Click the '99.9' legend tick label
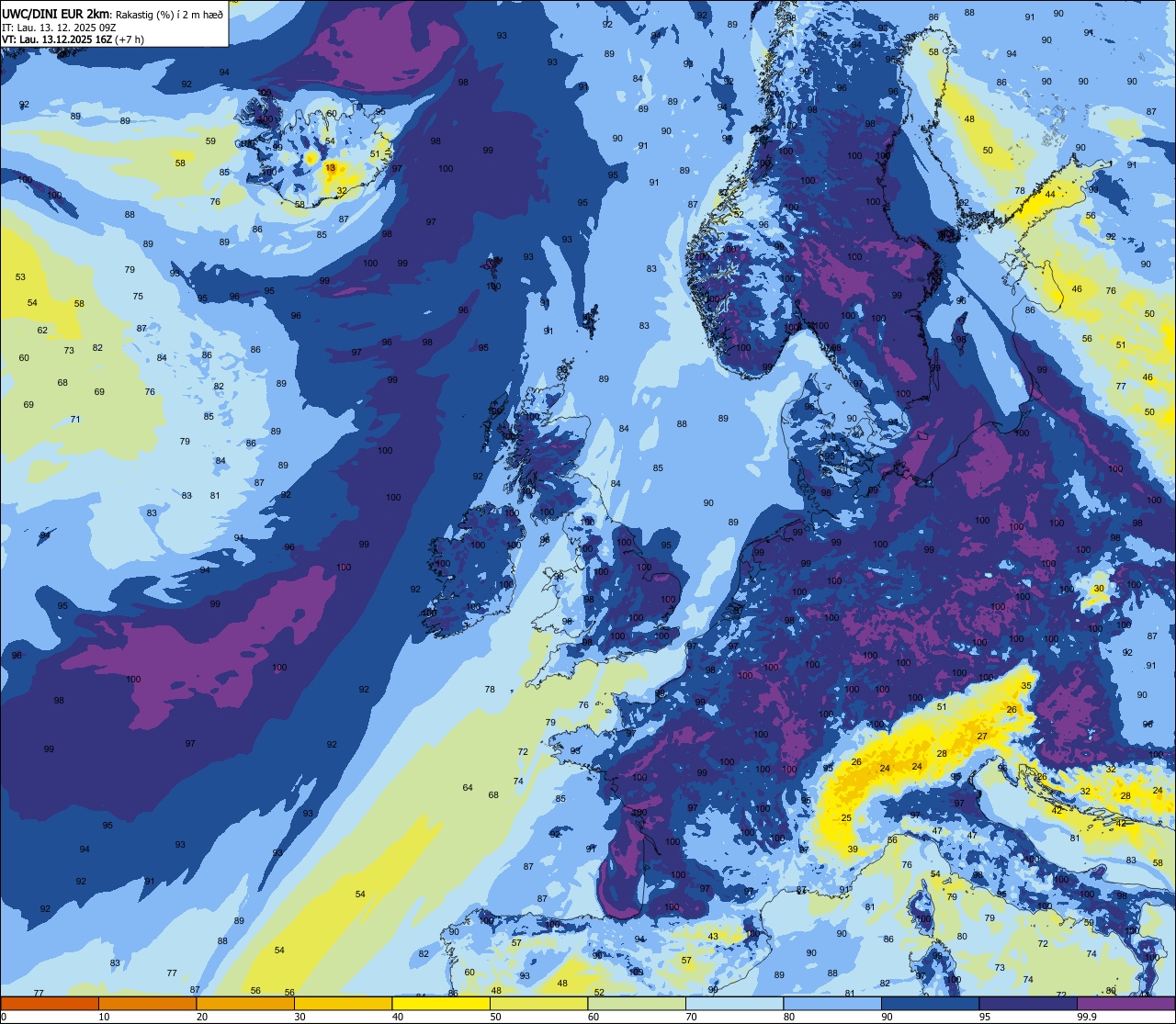1176x1024 pixels. (1087, 1017)
